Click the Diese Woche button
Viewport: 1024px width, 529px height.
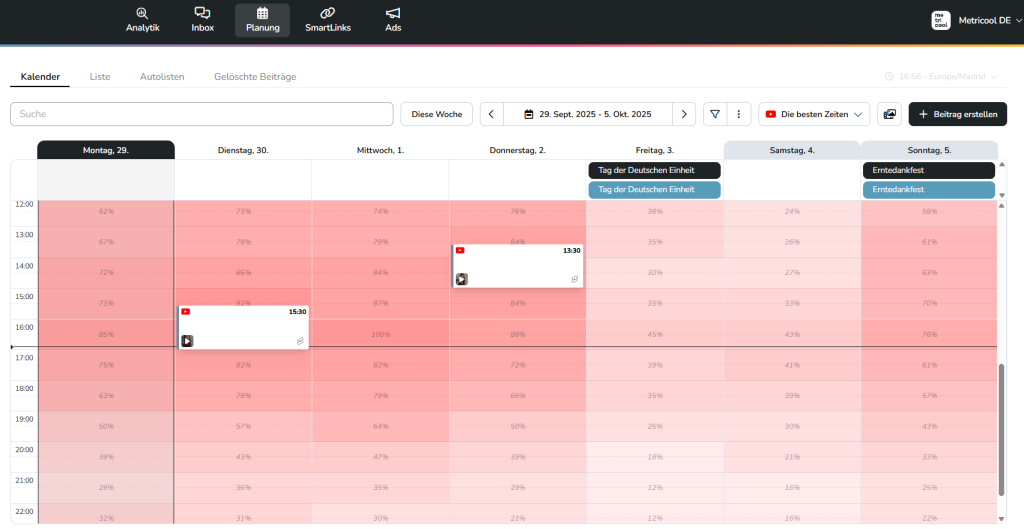pos(436,114)
